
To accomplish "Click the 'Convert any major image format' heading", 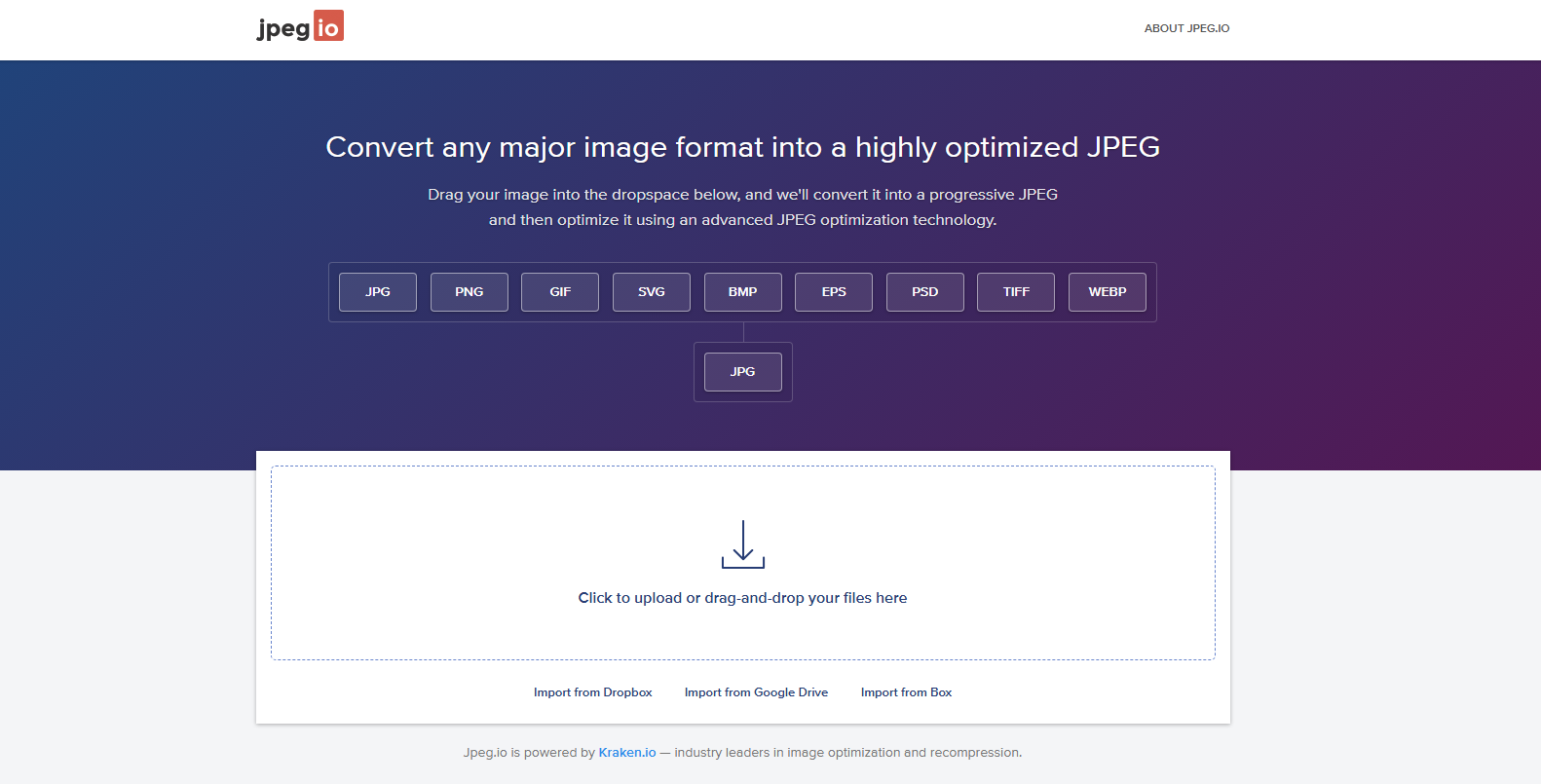I will pos(742,147).
